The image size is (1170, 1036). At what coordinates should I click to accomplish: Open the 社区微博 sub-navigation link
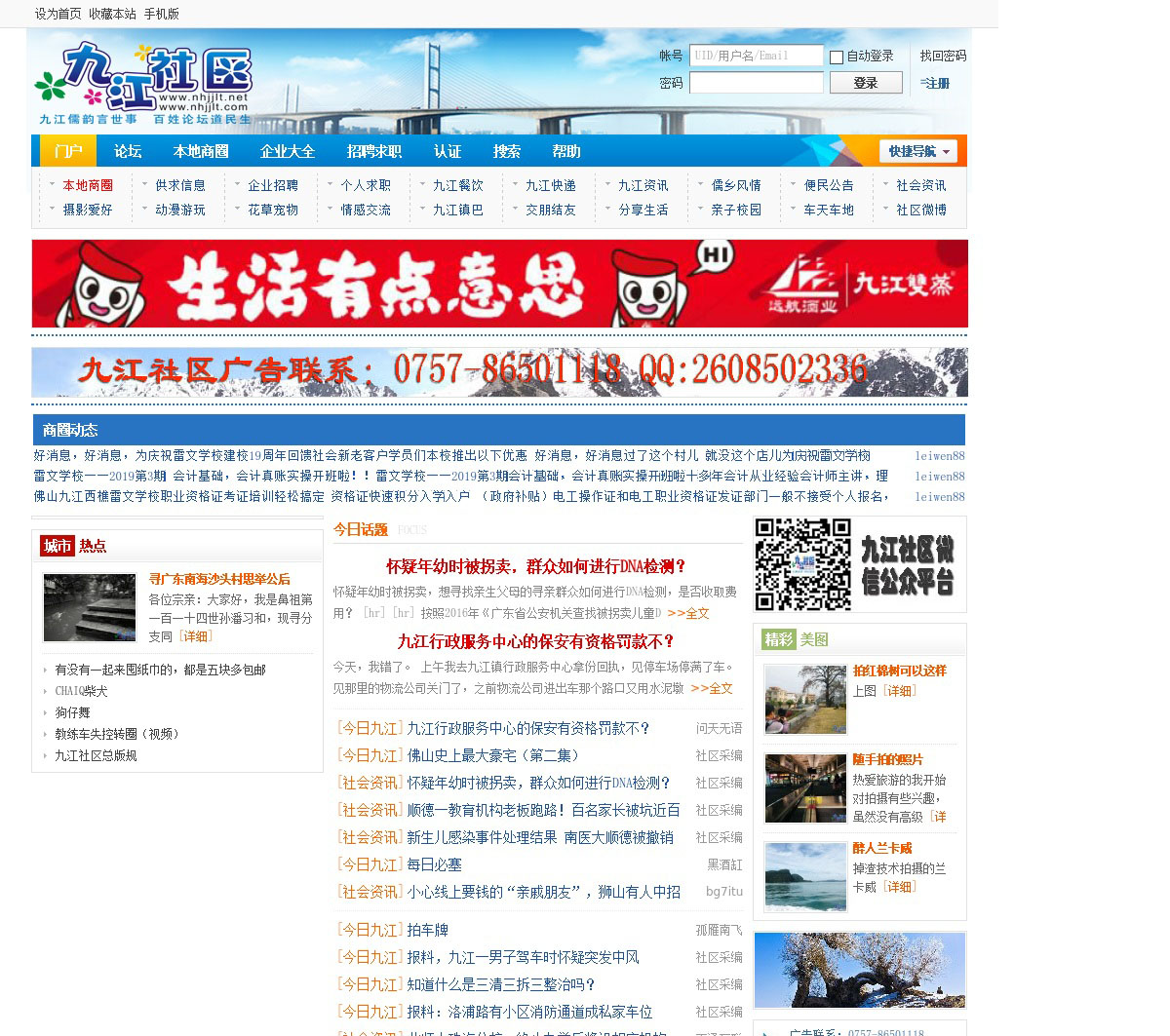pos(921,210)
